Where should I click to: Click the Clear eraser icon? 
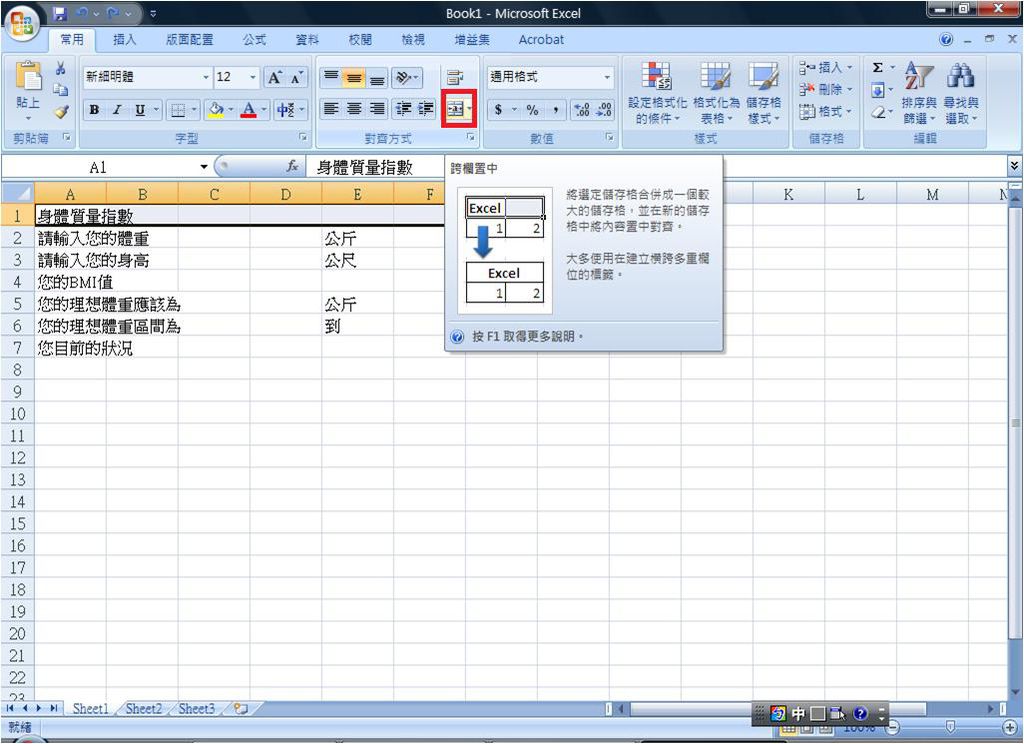(x=878, y=112)
